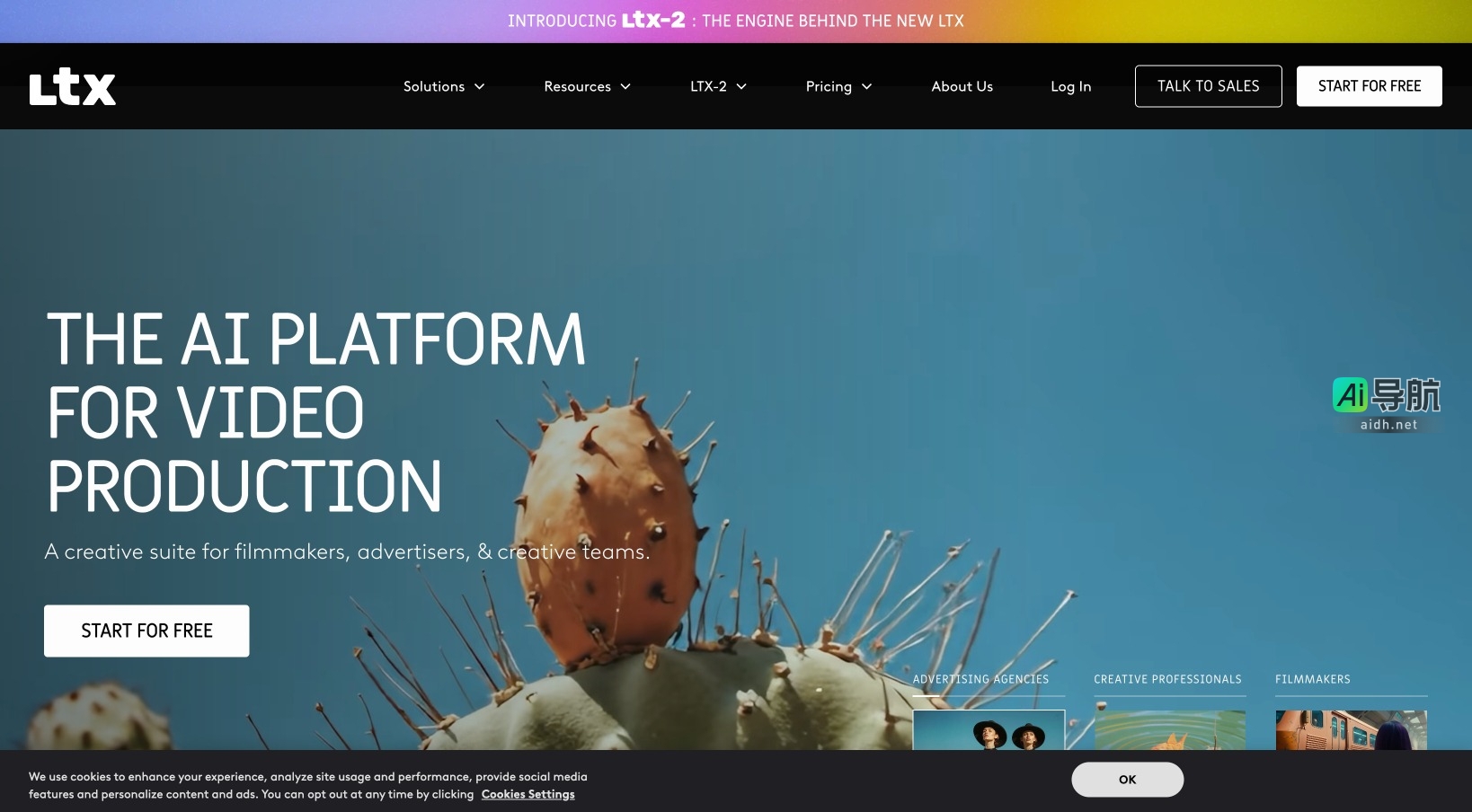Screen dimensions: 1472x812
Task: Click the LTX logo in header
Action: click(73, 87)
